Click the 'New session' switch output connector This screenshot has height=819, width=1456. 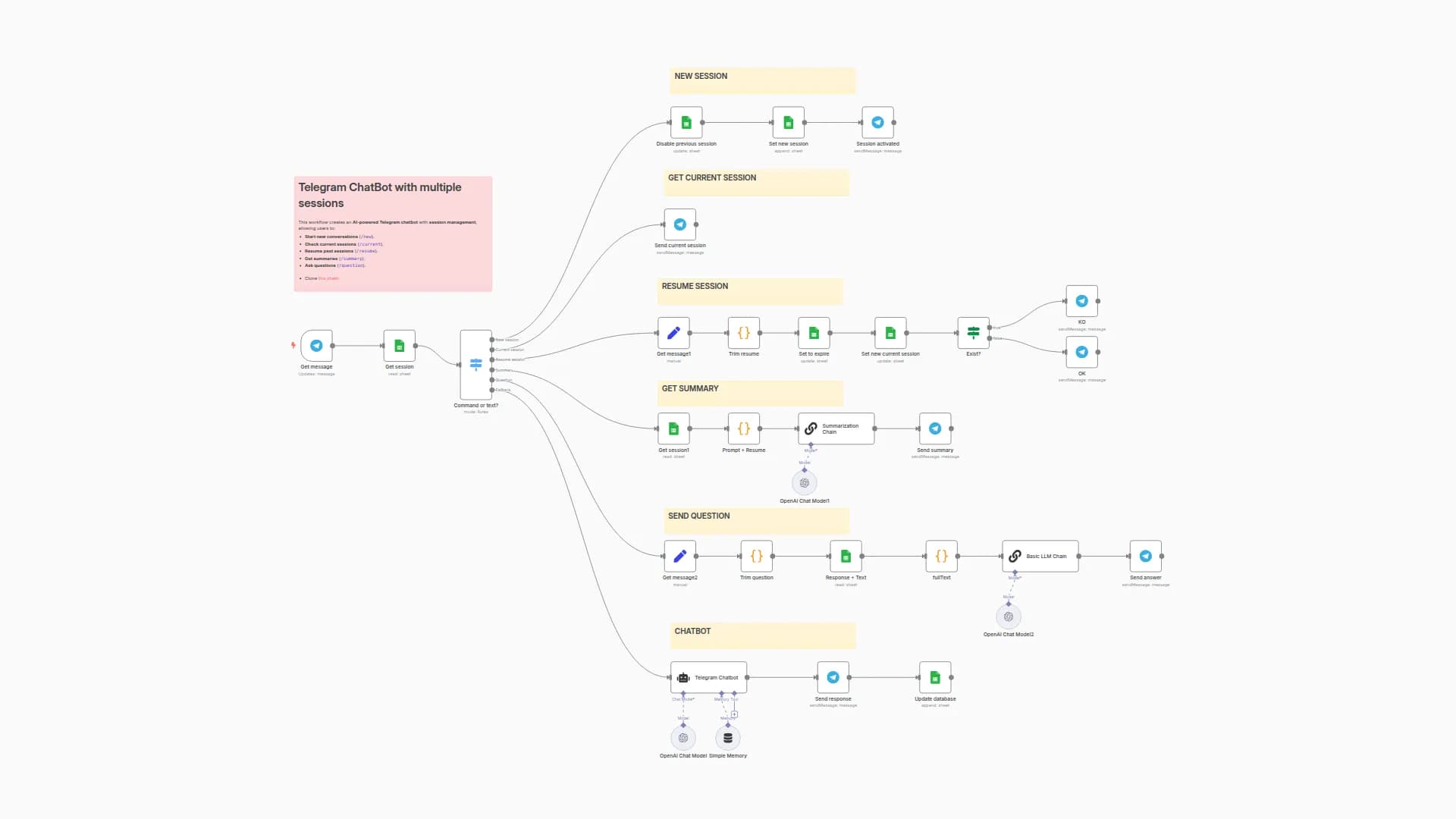492,340
